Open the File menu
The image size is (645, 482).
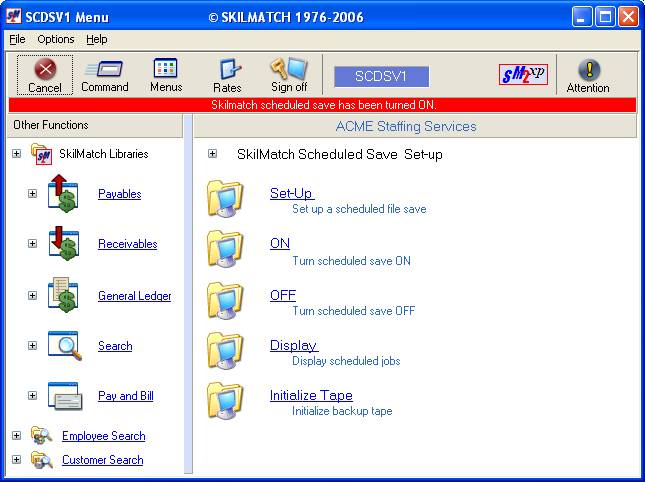[x=17, y=39]
